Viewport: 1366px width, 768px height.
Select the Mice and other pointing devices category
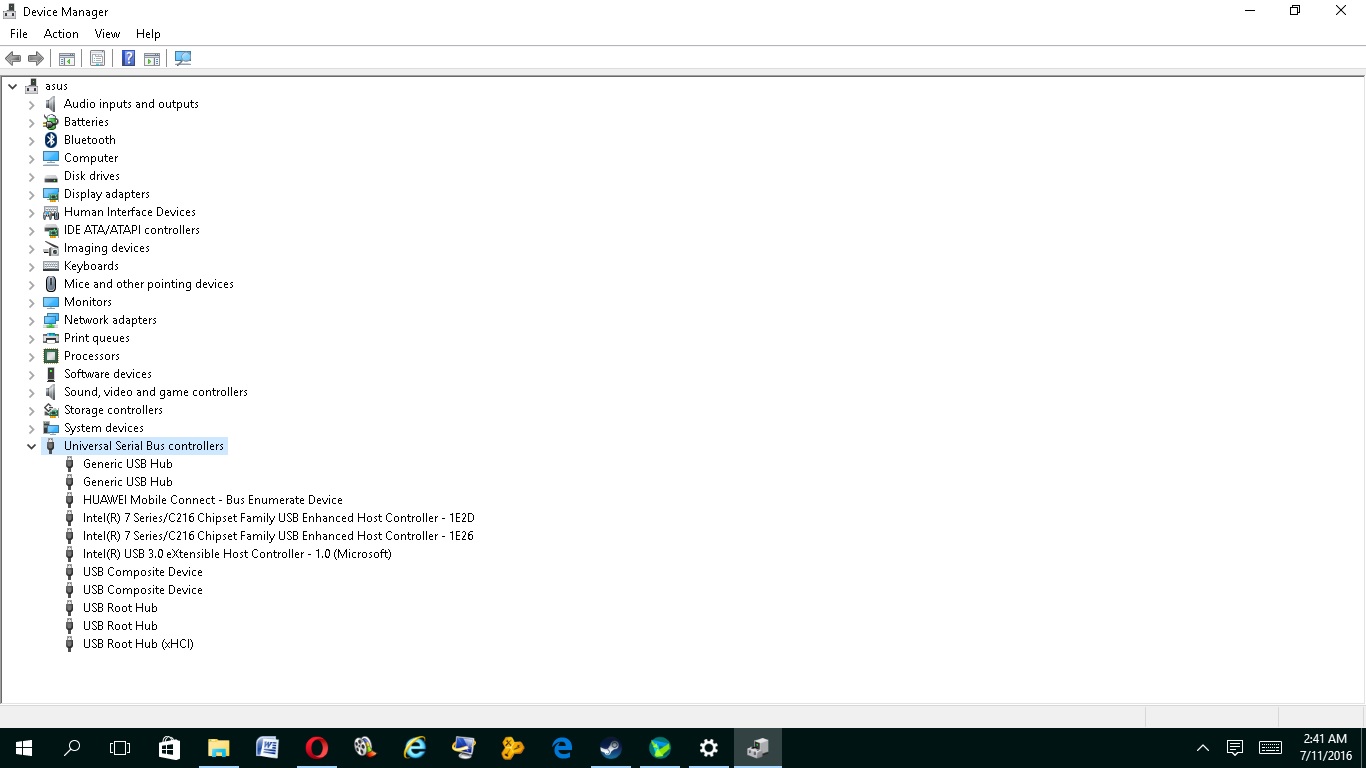[148, 284]
